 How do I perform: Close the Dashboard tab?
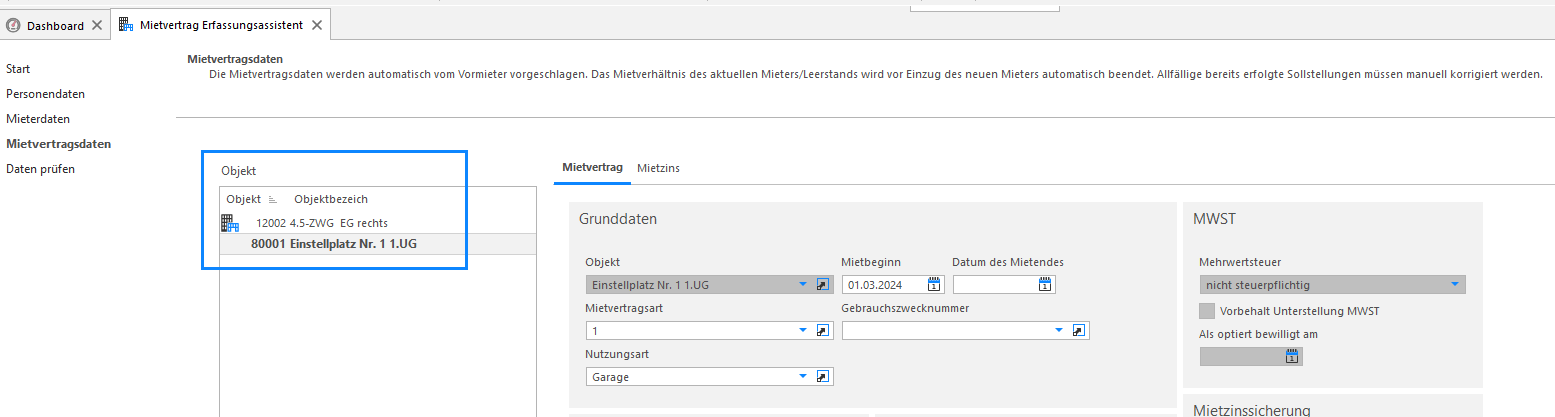coord(96,26)
